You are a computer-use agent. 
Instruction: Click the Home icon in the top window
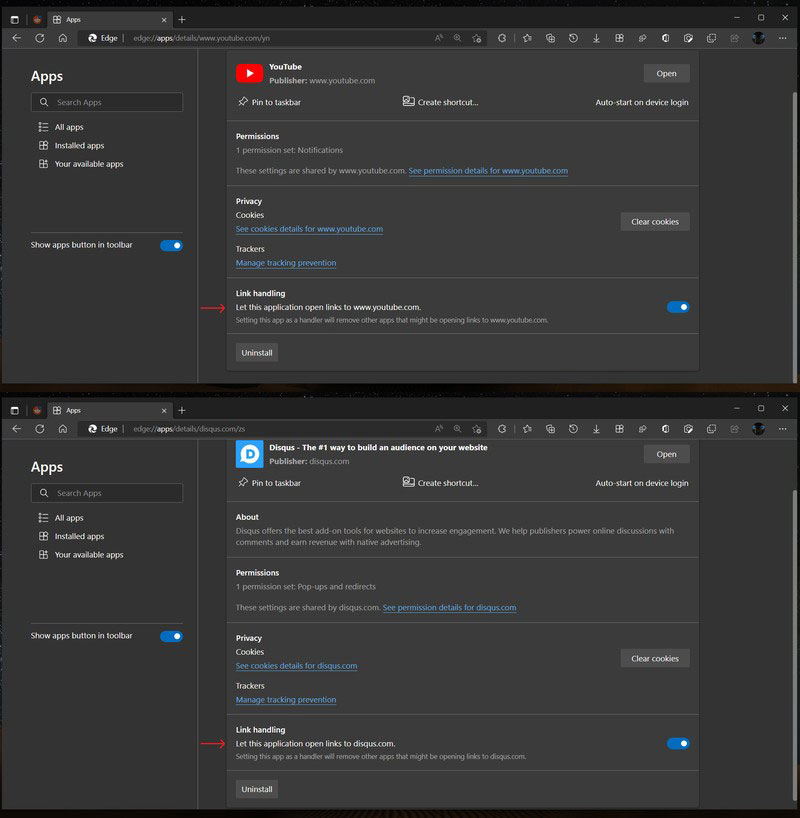(x=63, y=38)
